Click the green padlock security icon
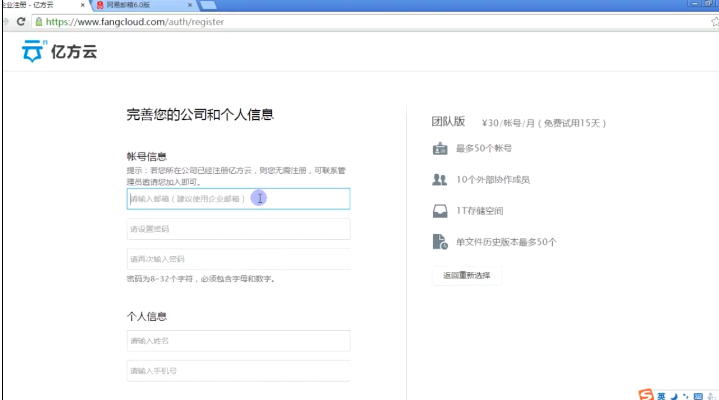The image size is (719, 400). click(39, 22)
